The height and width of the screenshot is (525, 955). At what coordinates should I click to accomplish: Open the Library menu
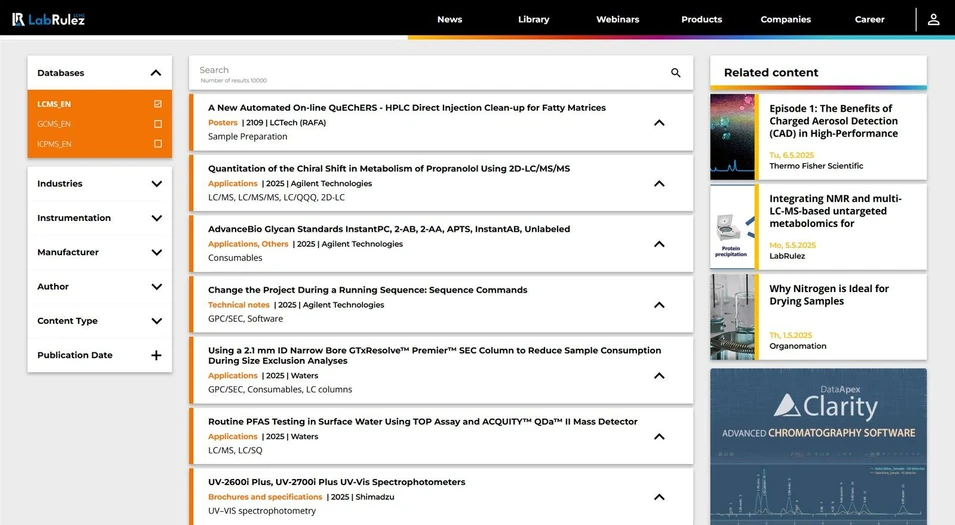534,19
